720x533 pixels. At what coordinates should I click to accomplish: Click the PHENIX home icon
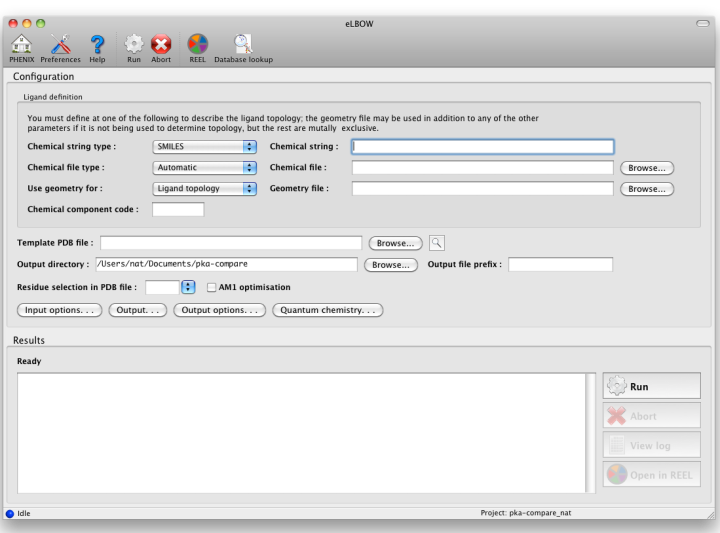click(x=21, y=43)
